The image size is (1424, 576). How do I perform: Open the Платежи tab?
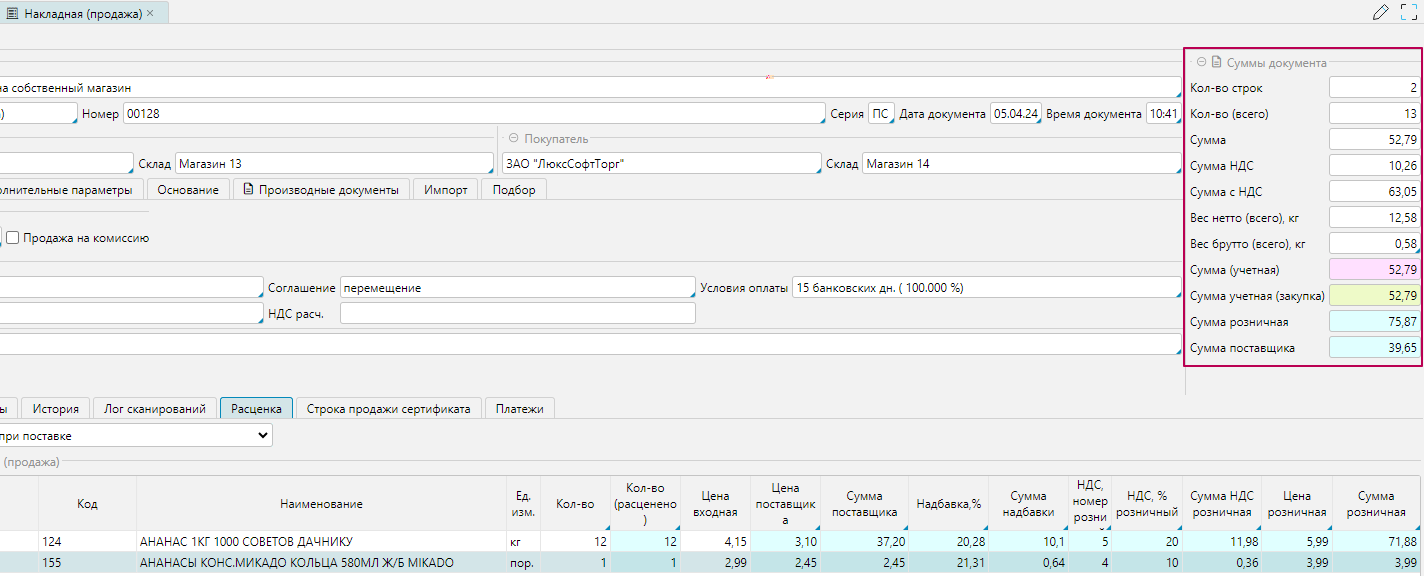pyautogui.click(x=519, y=408)
